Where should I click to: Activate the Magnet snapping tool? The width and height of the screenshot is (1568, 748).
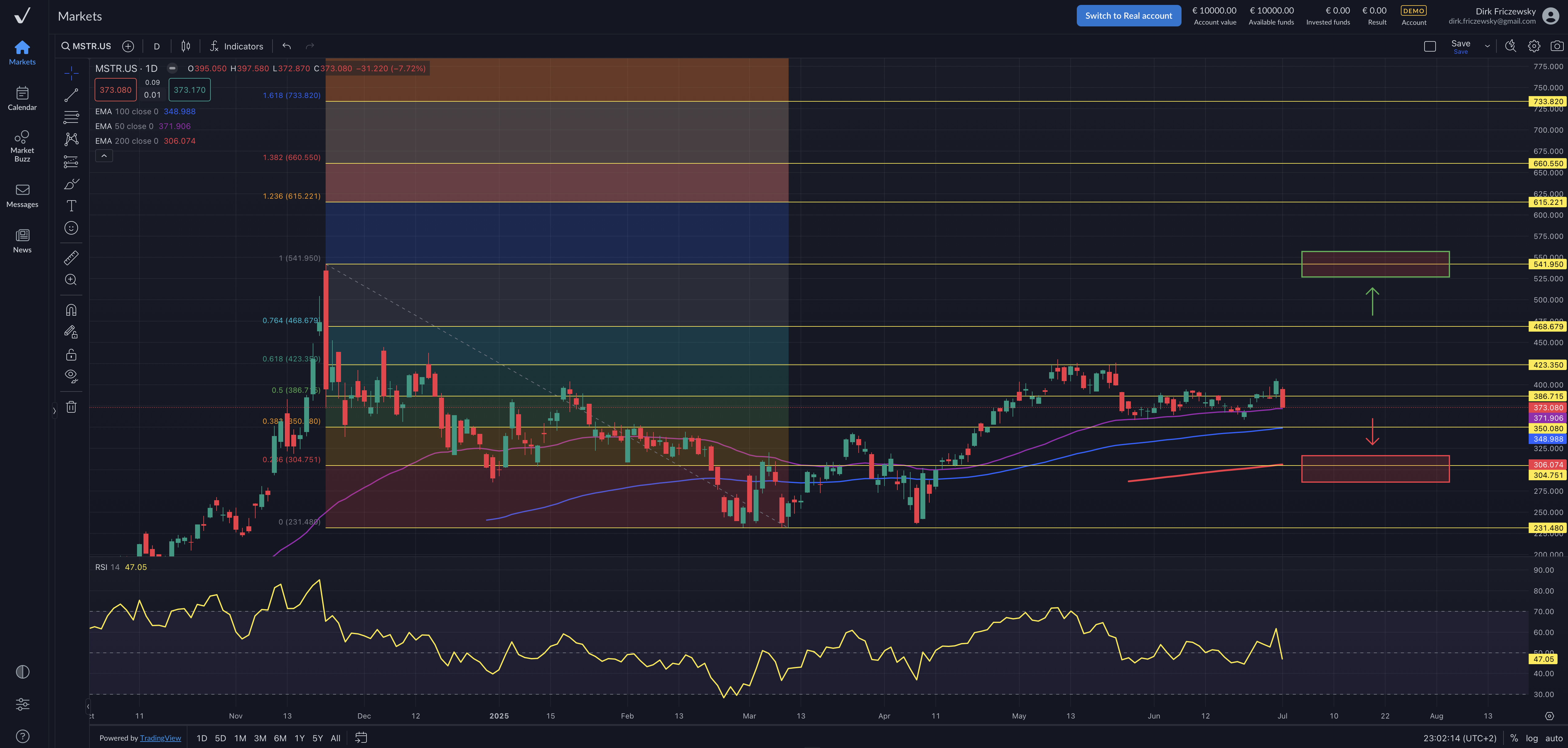[71, 310]
